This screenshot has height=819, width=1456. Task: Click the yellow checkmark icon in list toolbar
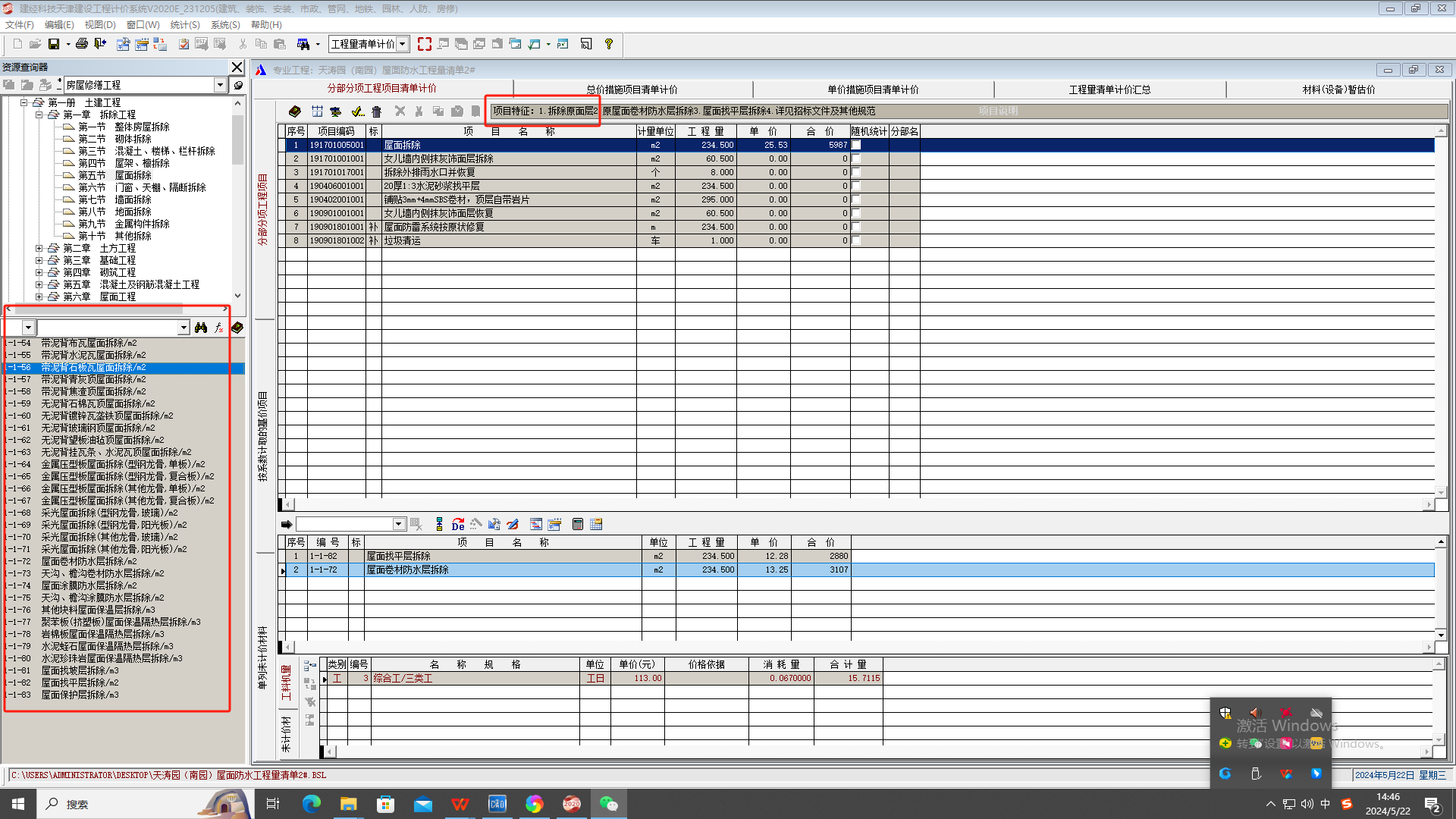coord(357,111)
